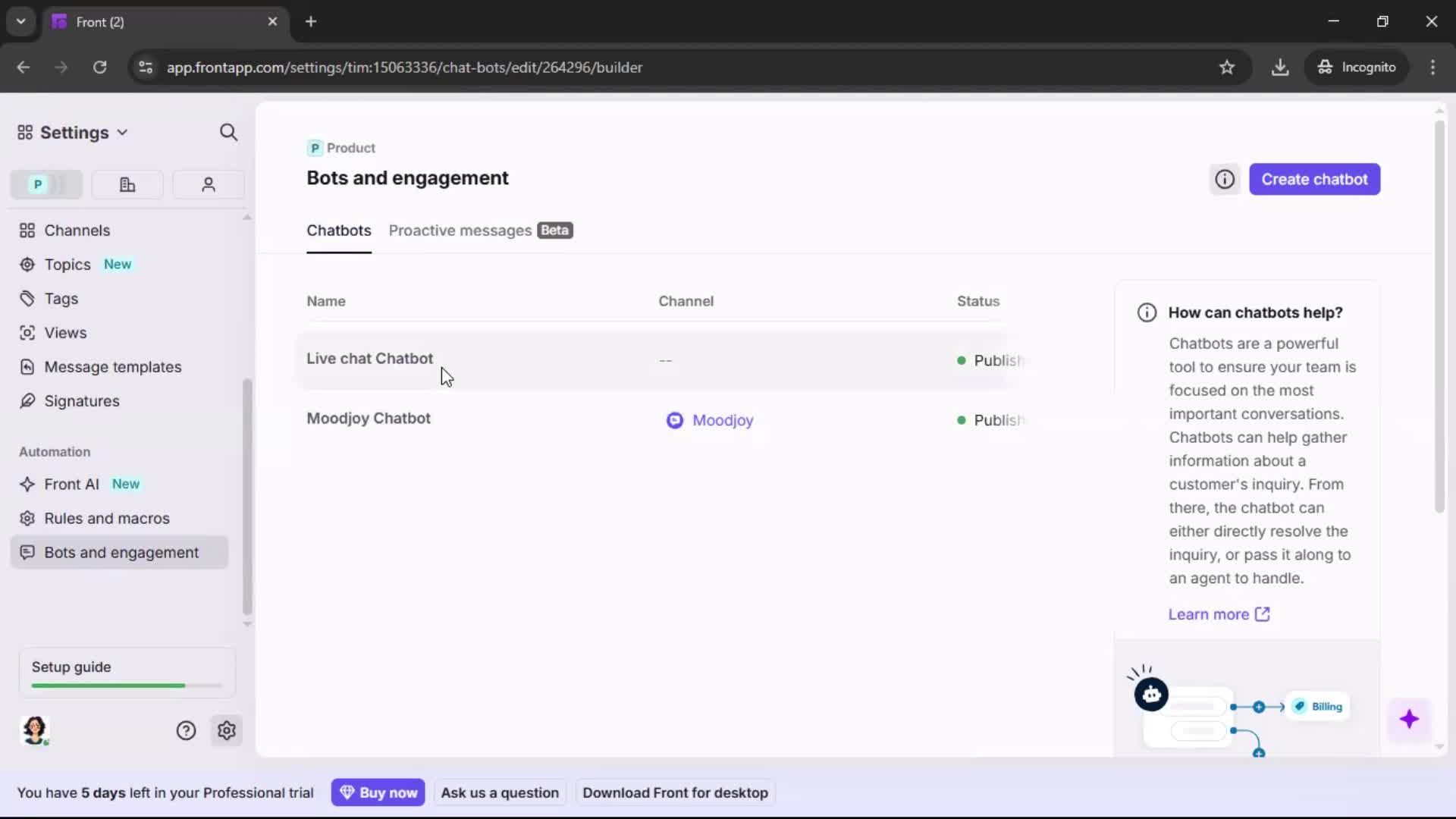The image size is (1456, 819).
Task: Open Channels settings
Action: pyautogui.click(x=77, y=231)
